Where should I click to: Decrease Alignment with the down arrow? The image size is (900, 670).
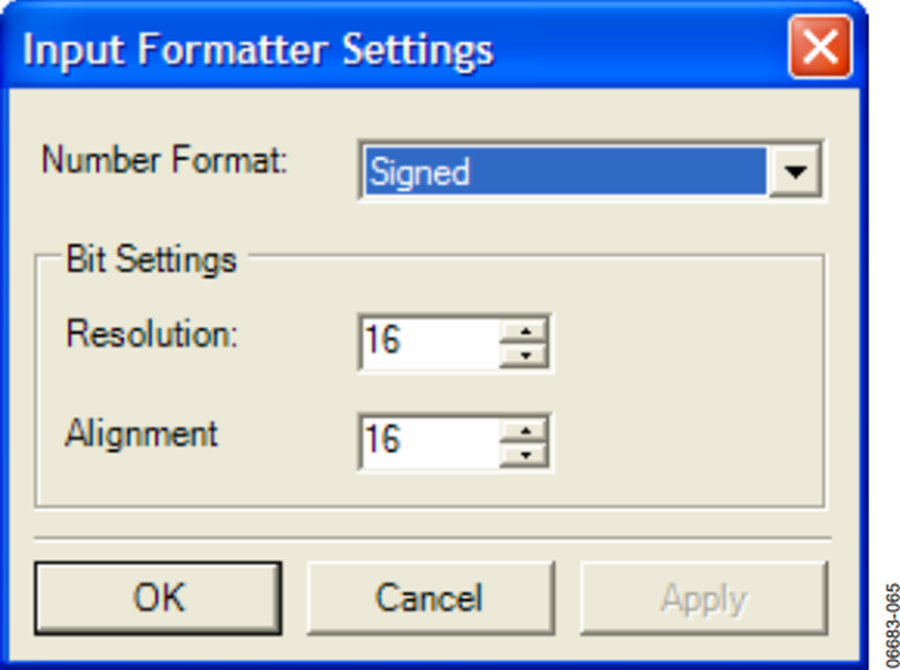(x=525, y=455)
